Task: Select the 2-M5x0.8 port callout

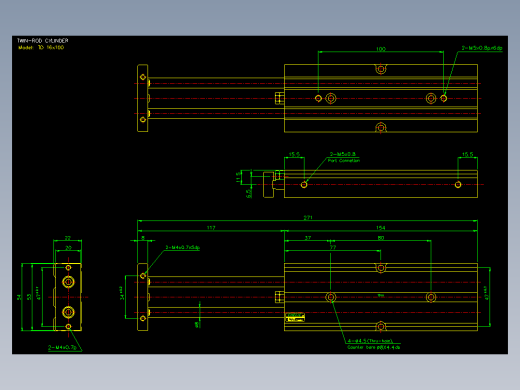Action: 343,154
